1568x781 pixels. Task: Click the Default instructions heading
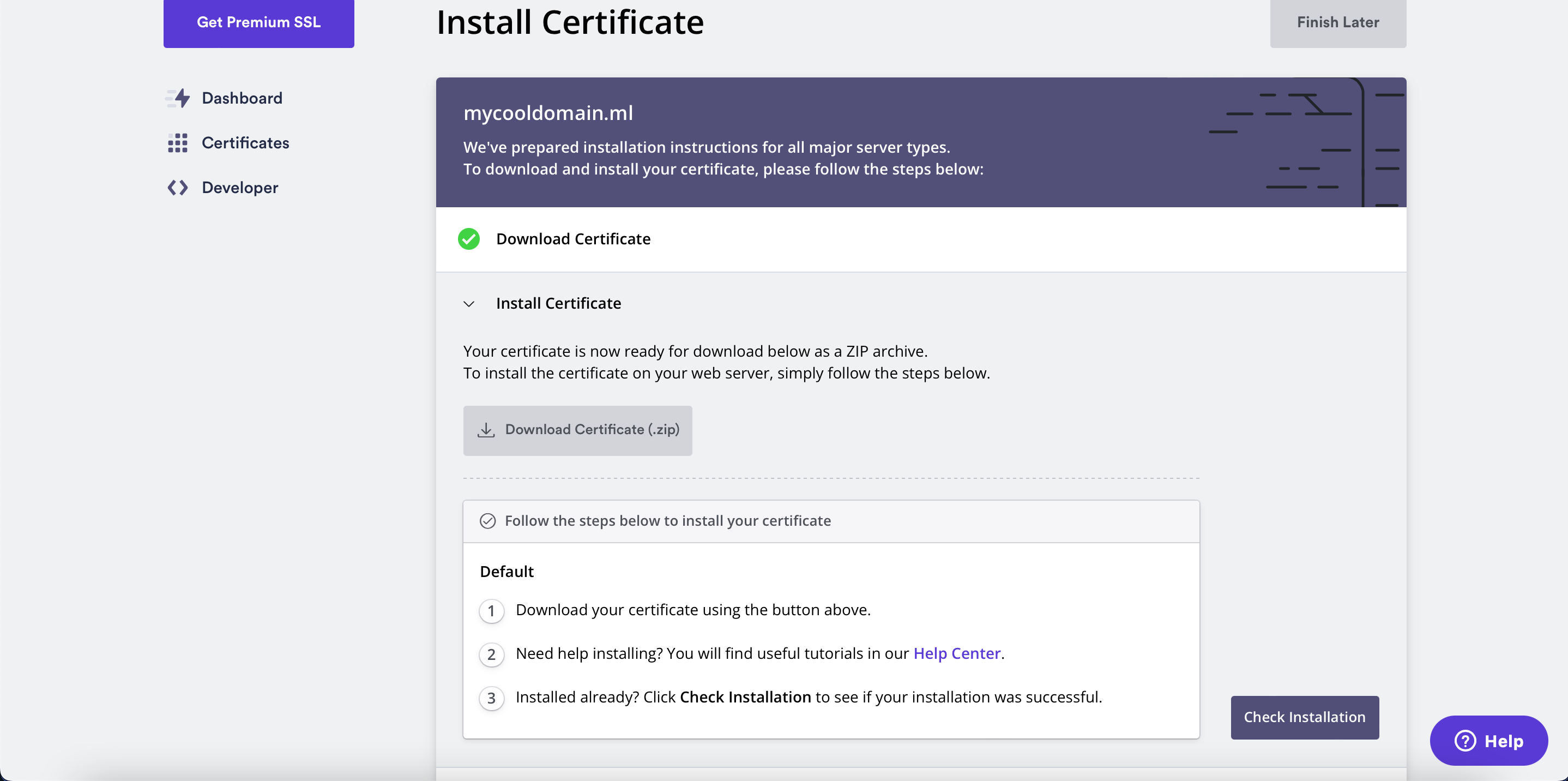[x=506, y=572]
